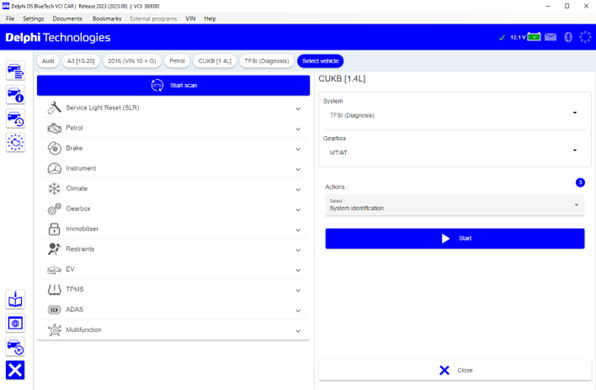Click the ADAS sensor icon
The height and width of the screenshot is (390, 596).
click(x=54, y=310)
